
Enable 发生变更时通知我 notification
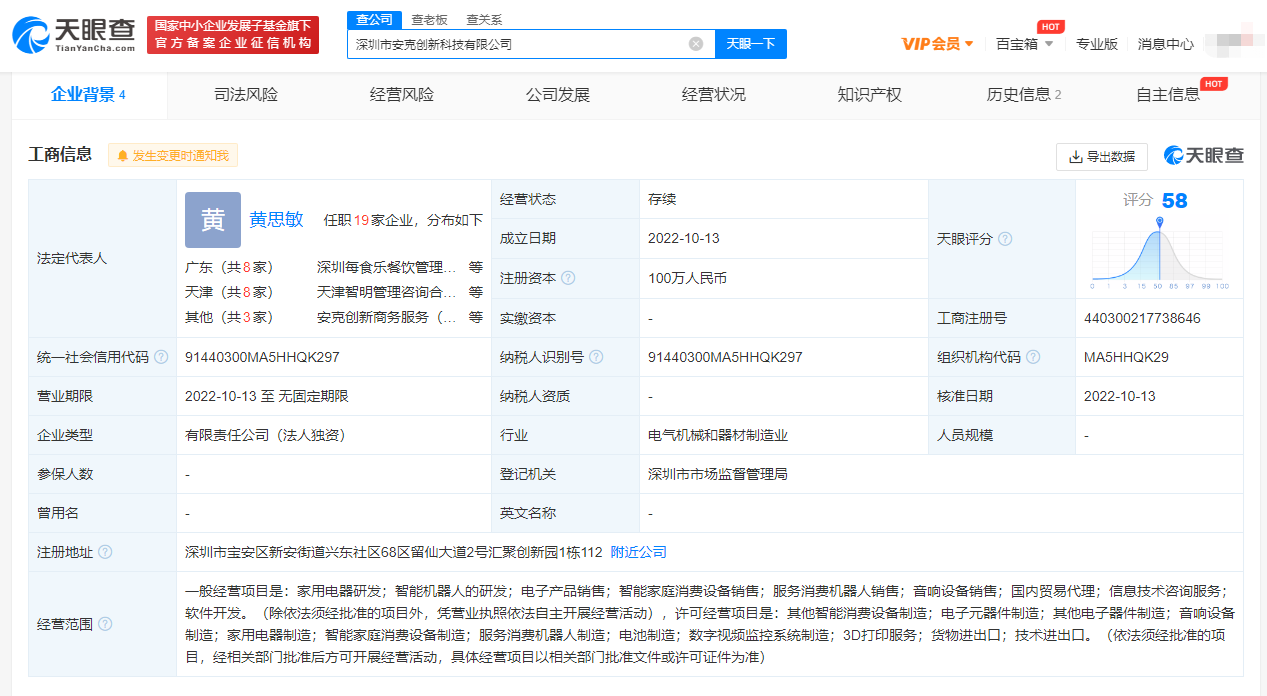point(173,156)
